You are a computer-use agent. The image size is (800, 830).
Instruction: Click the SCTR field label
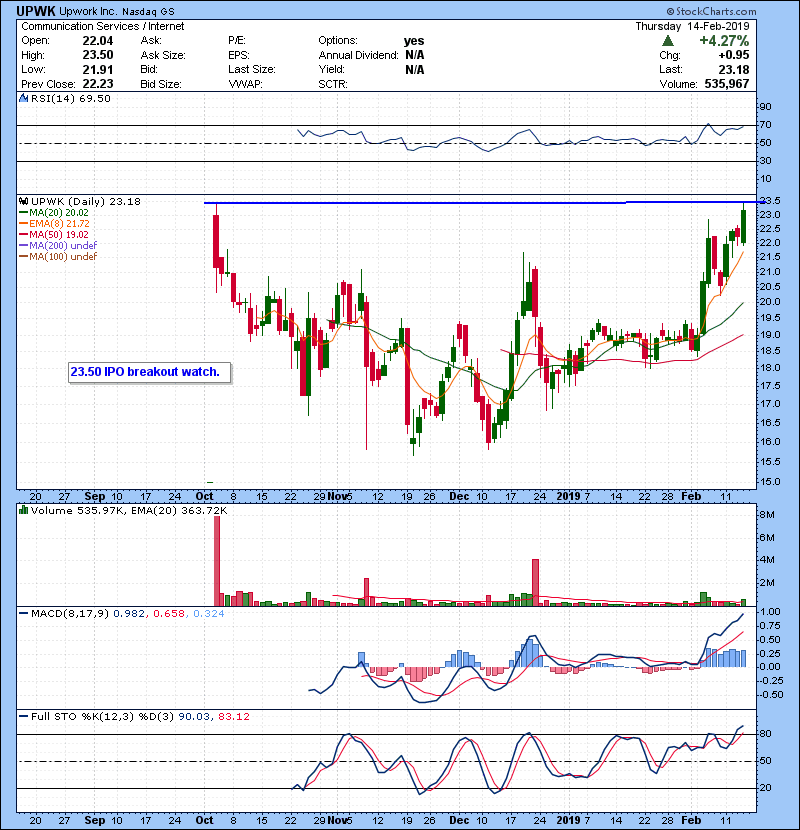[x=332, y=84]
